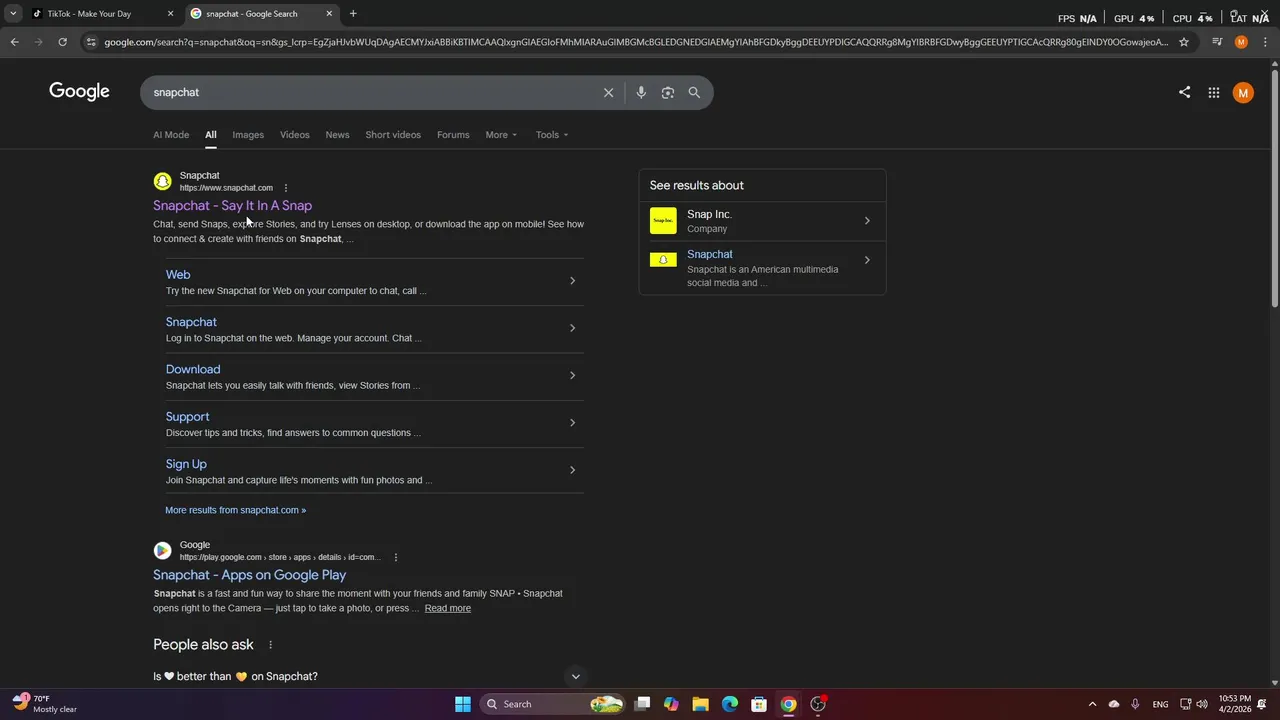Open the Web sitelink
Screen dimensions: 1280x720
(x=178, y=275)
